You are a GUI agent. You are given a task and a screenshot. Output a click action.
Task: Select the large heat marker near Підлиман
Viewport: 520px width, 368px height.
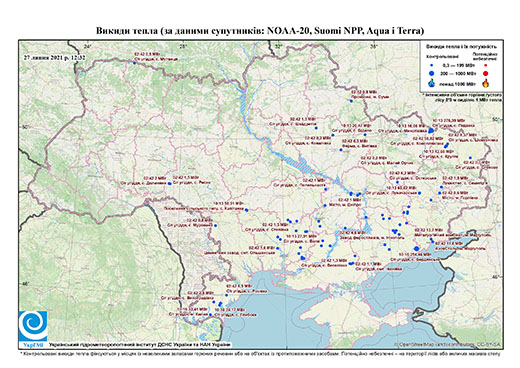pyautogui.click(x=431, y=130)
